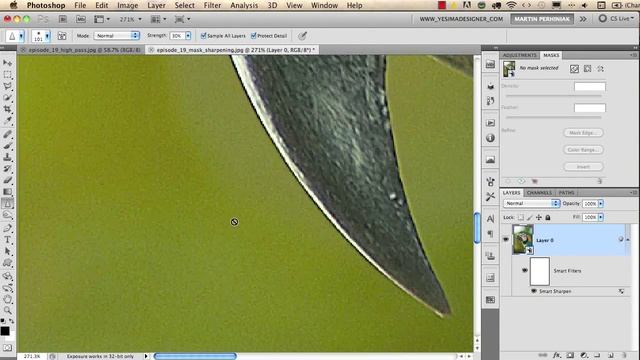Screen dimensions: 640x360
Task: Open the Image menu
Action: (x=127, y=5)
